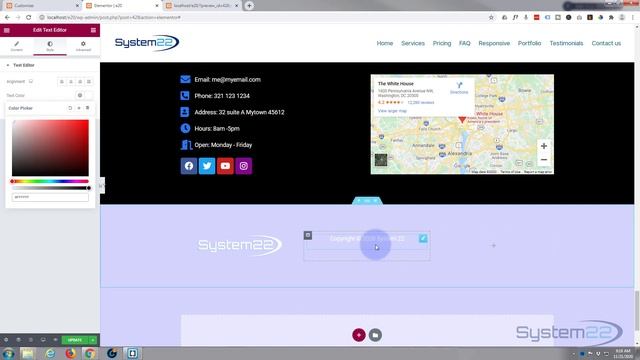Open the Testimonials nav menu item
Viewport: 640px width, 360px height.
click(566, 43)
